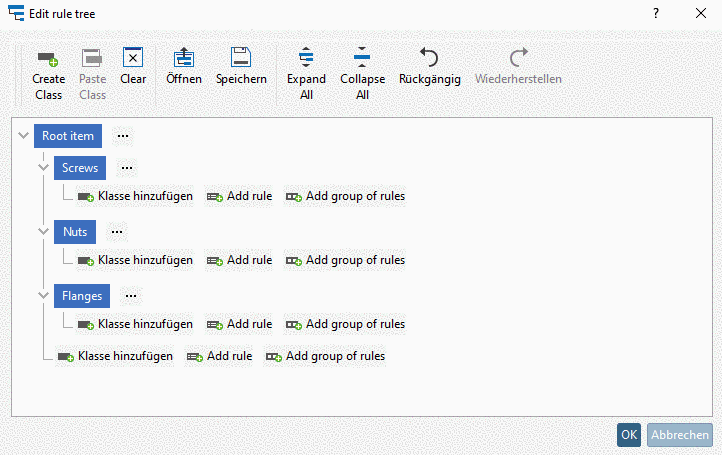Image resolution: width=722 pixels, height=455 pixels.
Task: Select the Flanges class node
Action: (x=82, y=296)
